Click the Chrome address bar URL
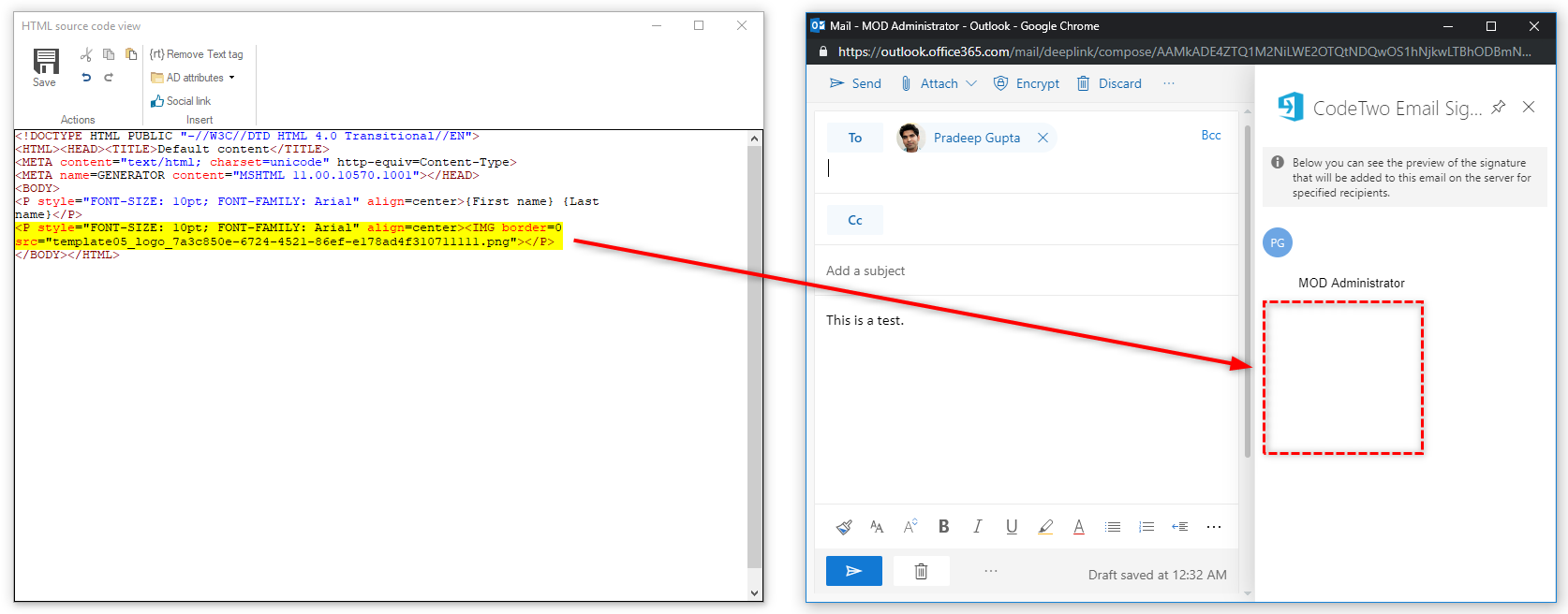This screenshot has height=614, width=1568. point(1184,51)
